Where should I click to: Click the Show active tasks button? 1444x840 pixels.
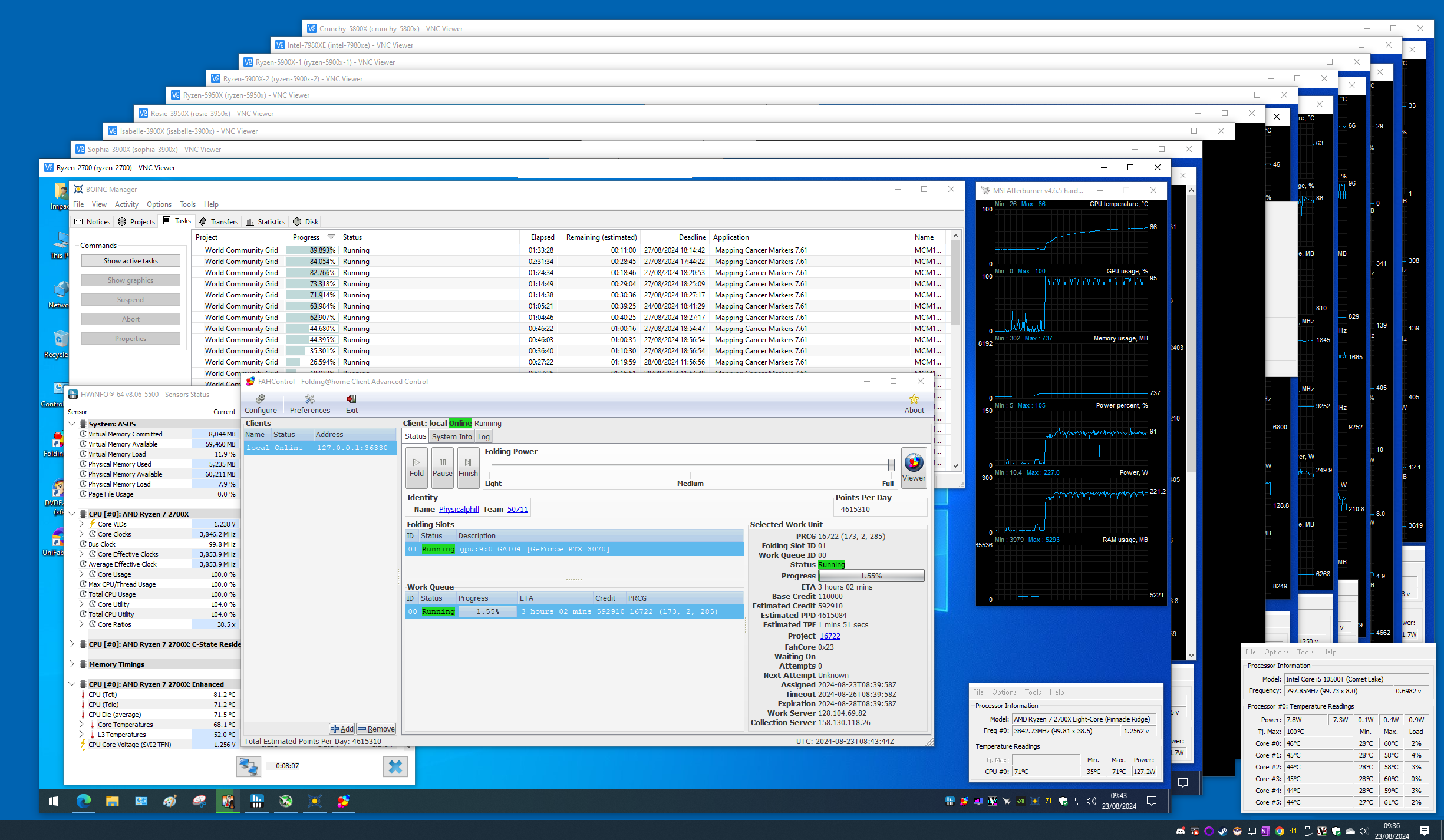[x=131, y=261]
